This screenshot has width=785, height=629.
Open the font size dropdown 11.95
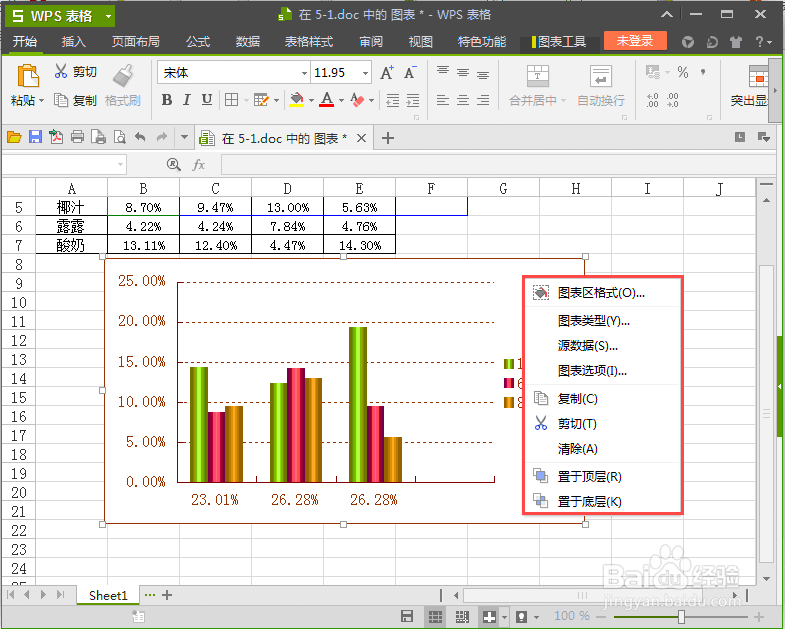(x=365, y=73)
